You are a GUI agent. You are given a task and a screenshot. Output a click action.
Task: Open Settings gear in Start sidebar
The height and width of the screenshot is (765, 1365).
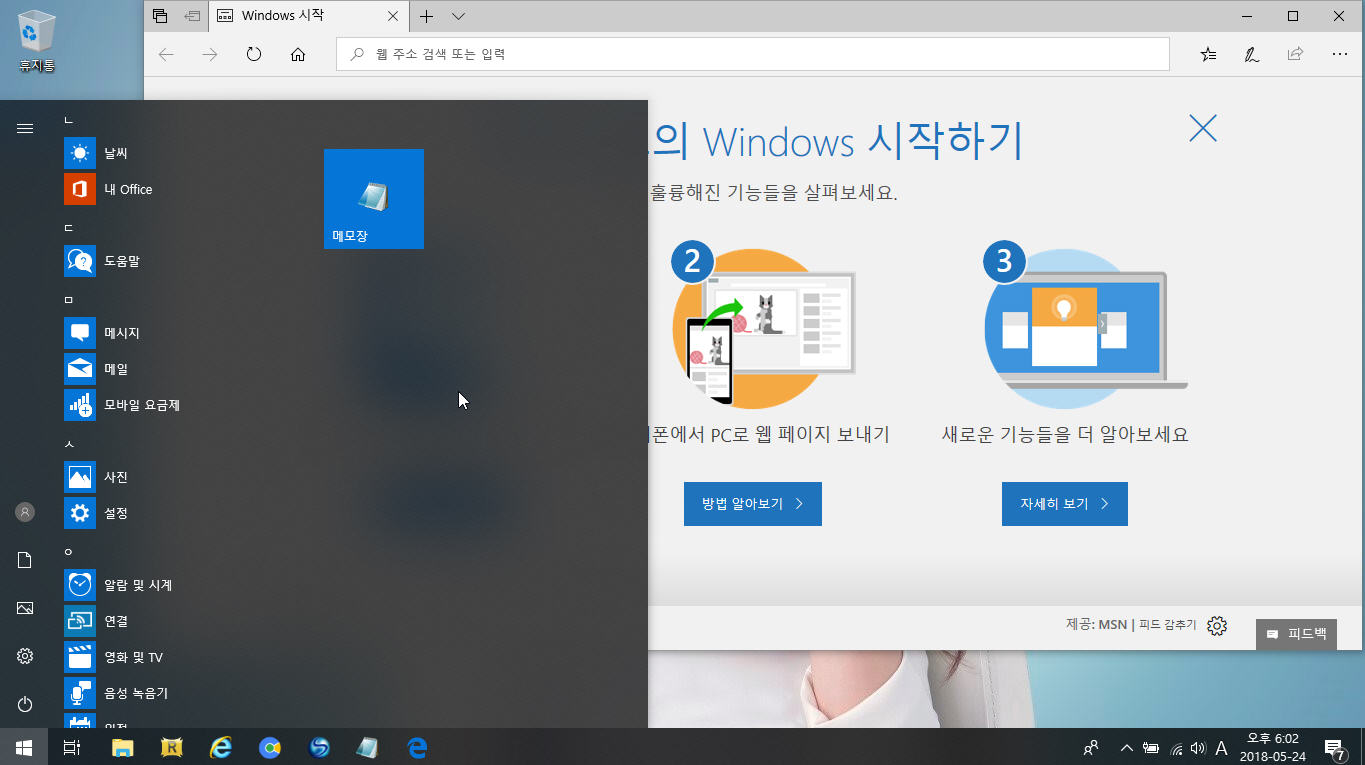[25, 656]
